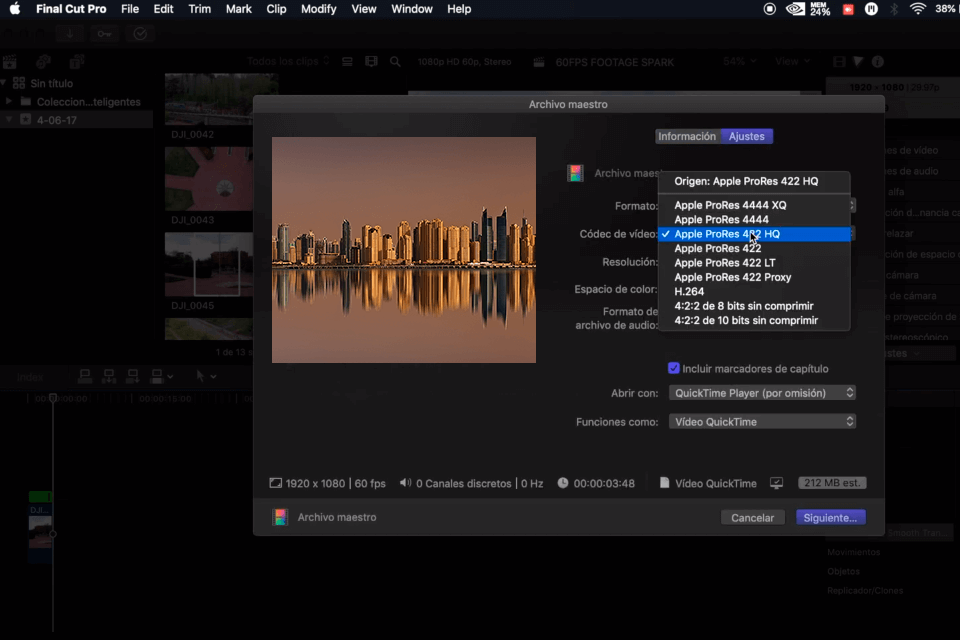Toggle filmstrip view icon in browser
960x640 pixels.
(x=371, y=62)
